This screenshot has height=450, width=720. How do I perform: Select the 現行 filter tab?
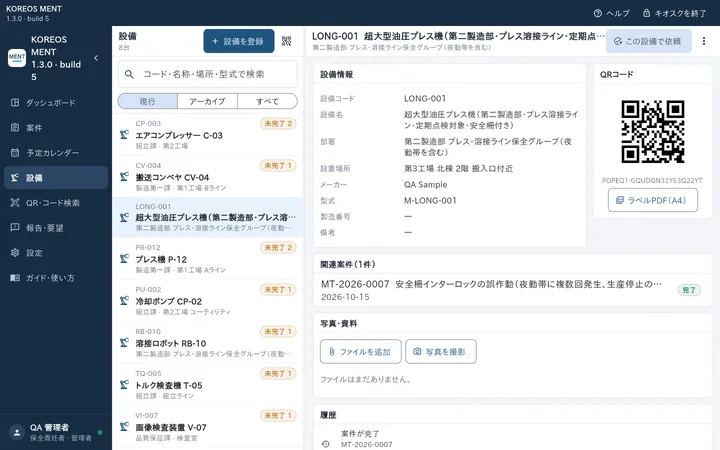point(147,101)
